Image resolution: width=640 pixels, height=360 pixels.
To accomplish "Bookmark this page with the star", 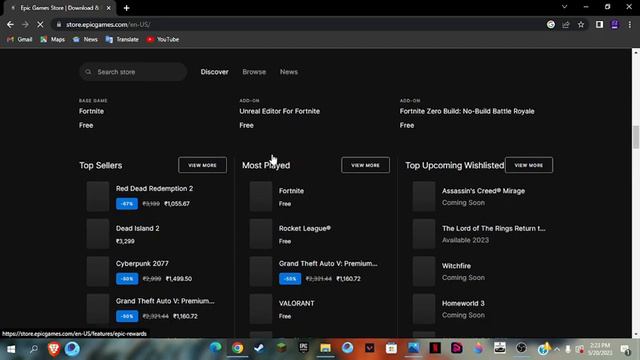I will (581, 24).
